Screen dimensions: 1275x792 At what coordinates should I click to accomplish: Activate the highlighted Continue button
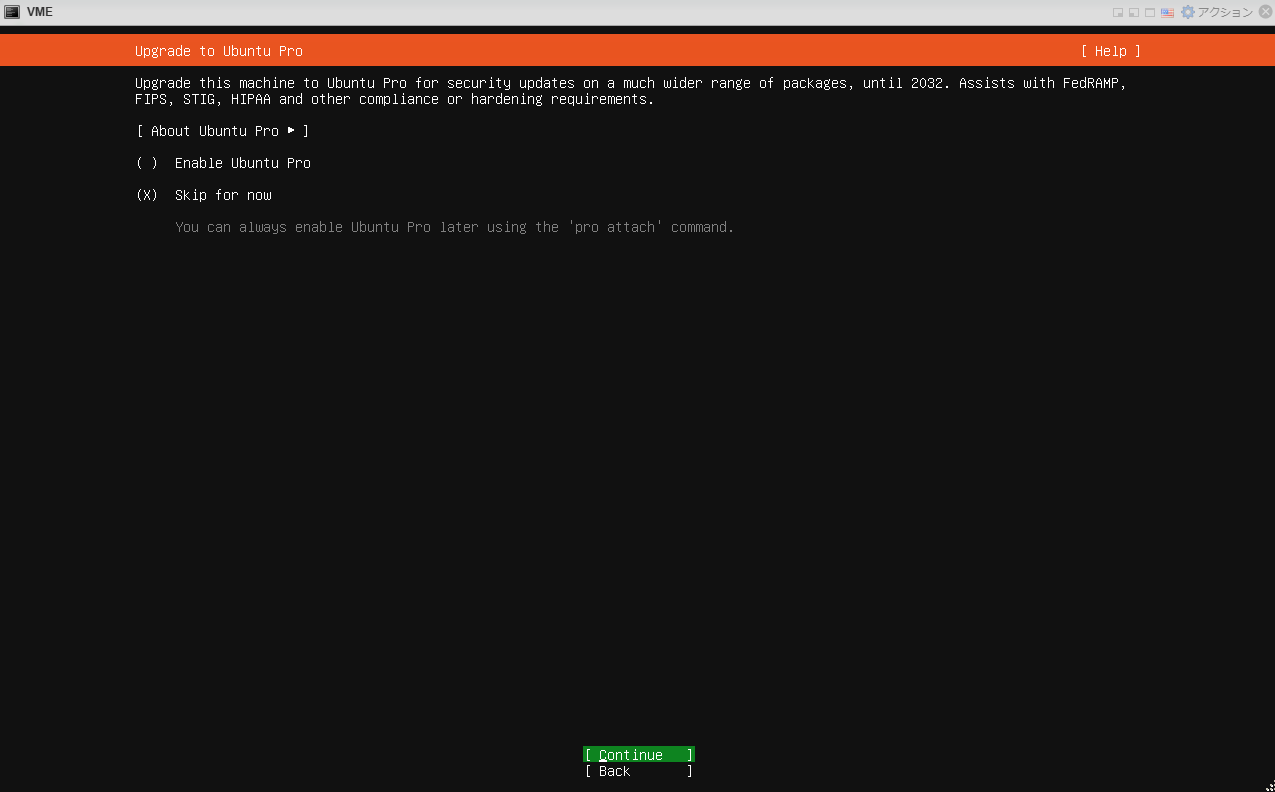(639, 754)
